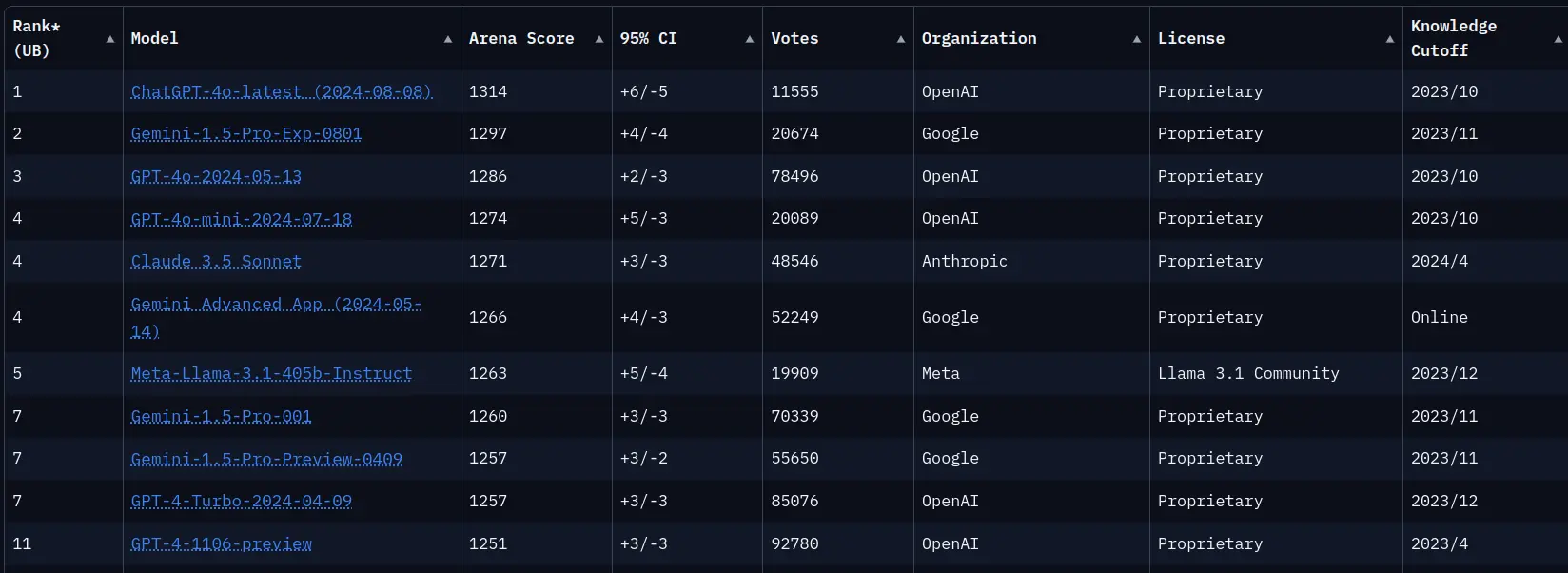Open the Gemini-1.5-Pro-Preview-0409 link
Viewport: 1568px width, 573px height.
click(x=266, y=458)
